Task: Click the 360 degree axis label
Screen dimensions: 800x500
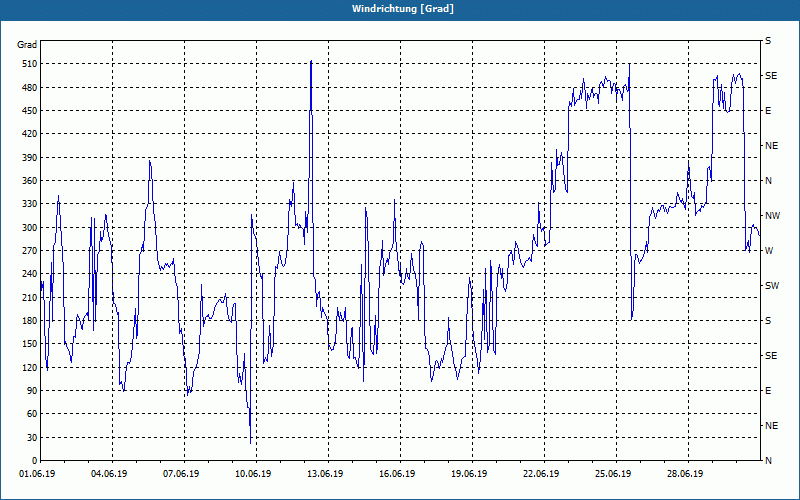Action: [30, 181]
